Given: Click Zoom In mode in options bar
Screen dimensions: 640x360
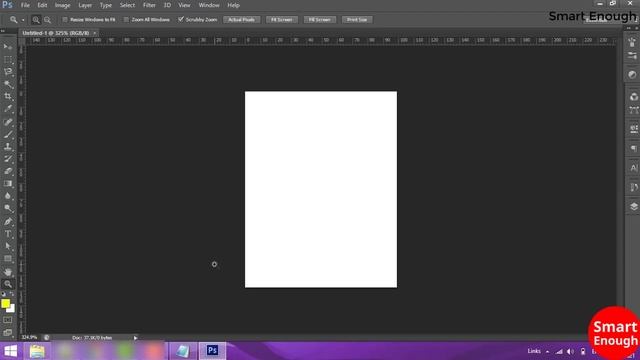Looking at the screenshot, I should point(36,20).
